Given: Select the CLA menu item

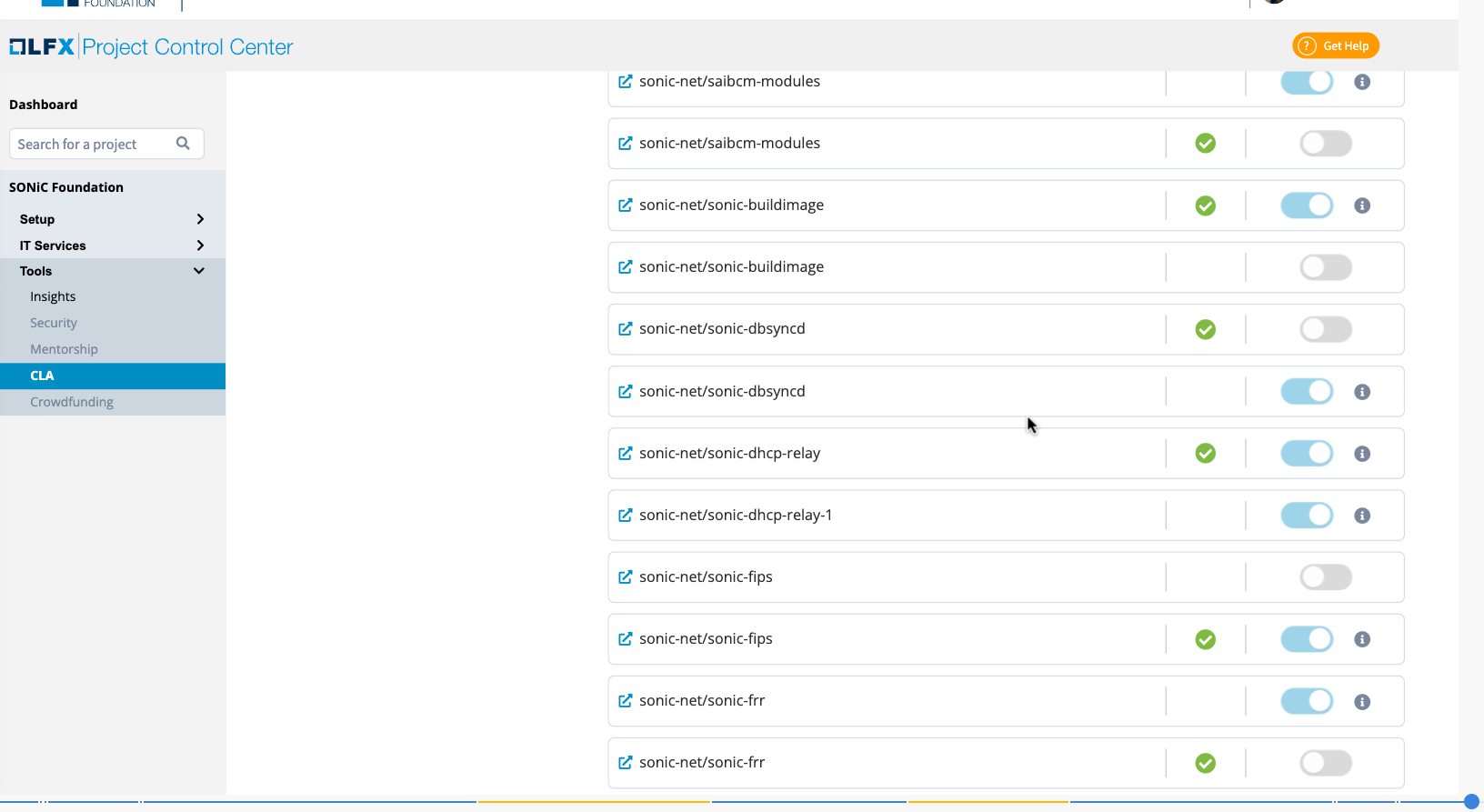Looking at the screenshot, I should coord(113,376).
